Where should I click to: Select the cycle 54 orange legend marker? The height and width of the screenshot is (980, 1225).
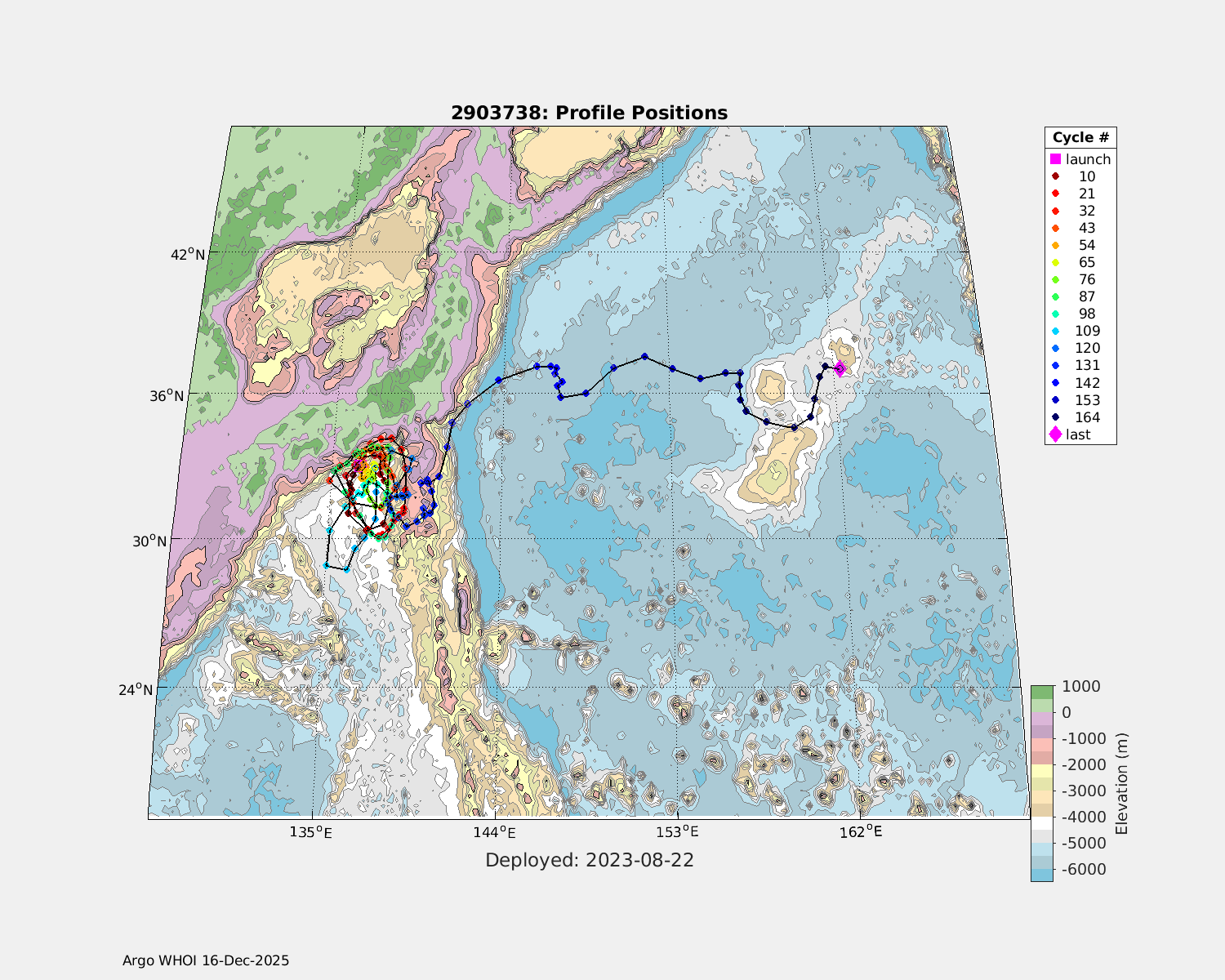(1055, 246)
